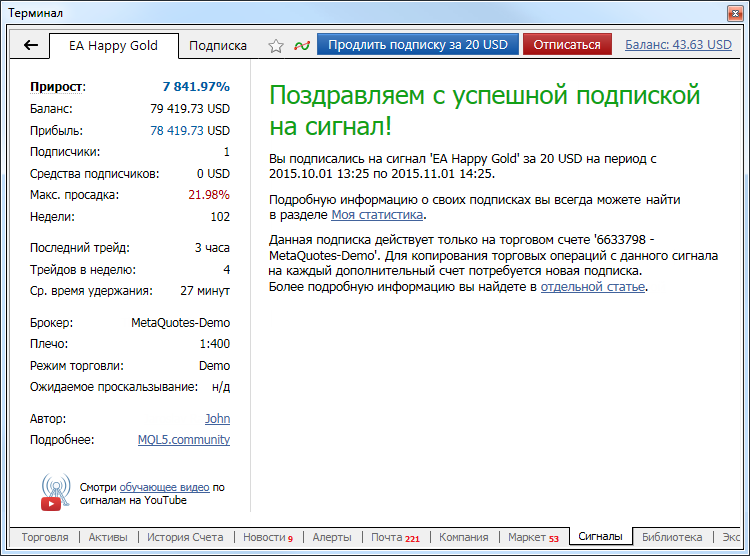
Task: Open the Новости tab
Action: click(x=268, y=537)
